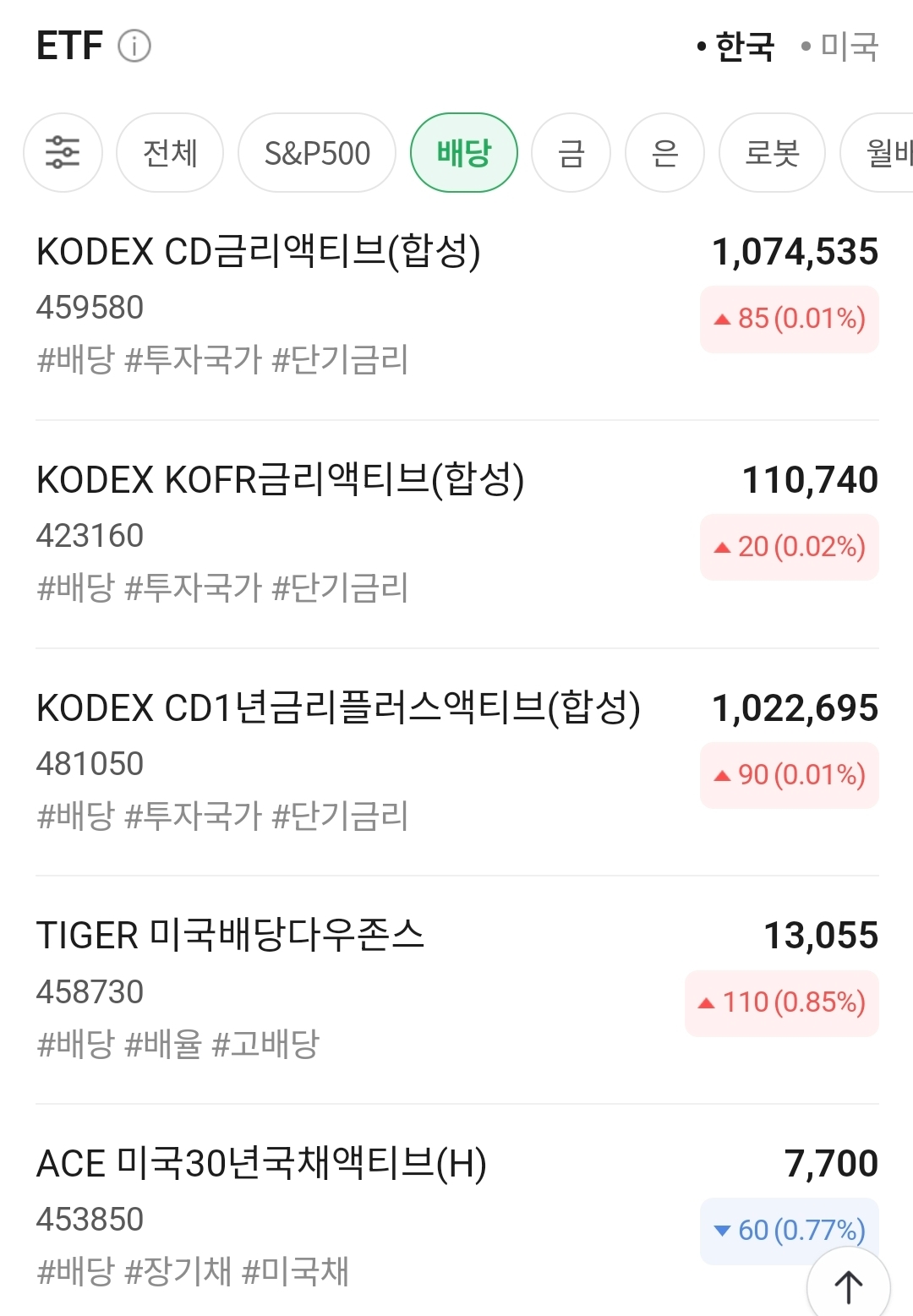Viewport: 913px width, 1316px height.
Task: Open ACE 미국30년국채액티브(H) ETF
Action: click(x=261, y=1164)
